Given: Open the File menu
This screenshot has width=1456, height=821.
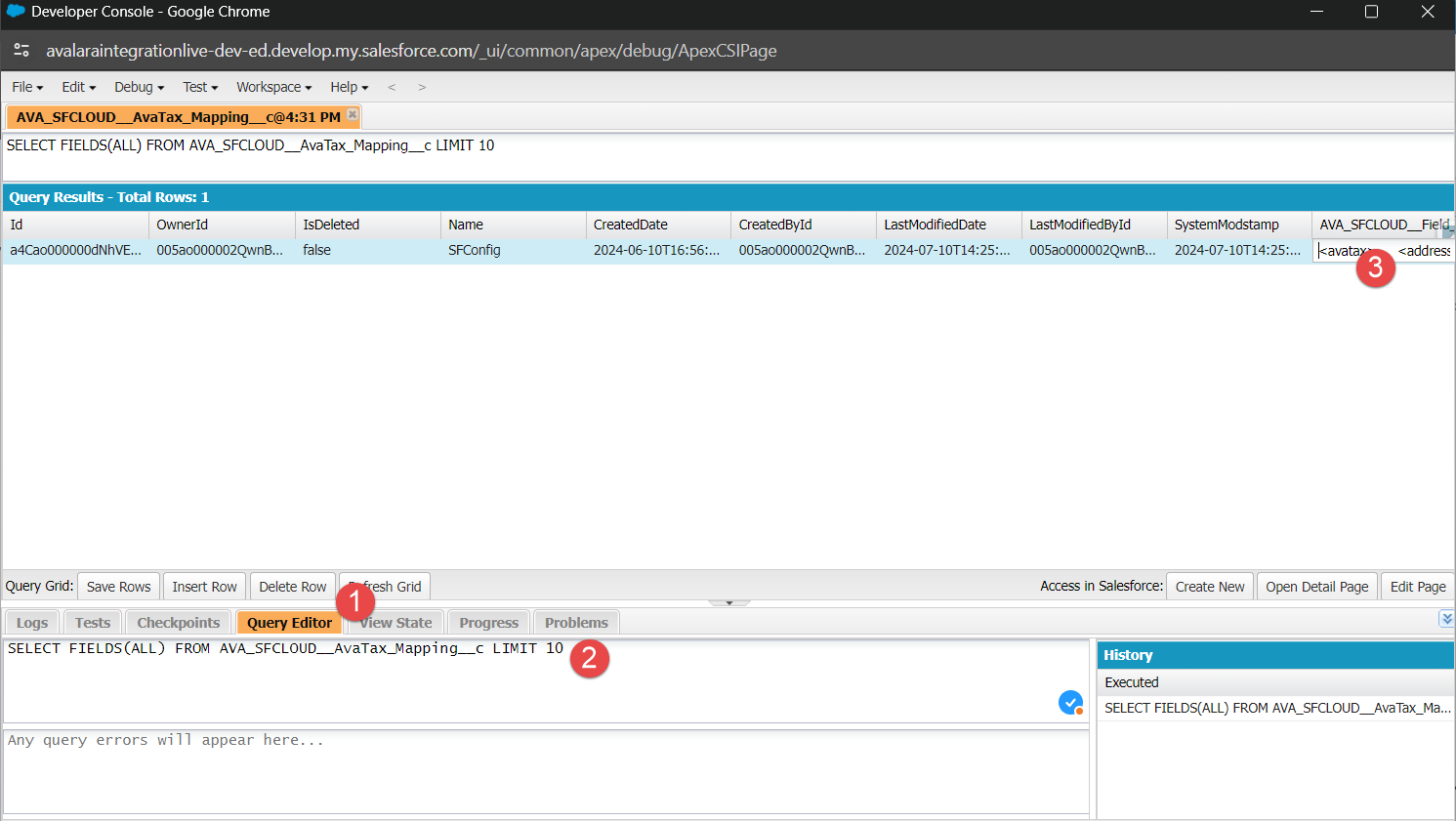Looking at the screenshot, I should [x=27, y=87].
